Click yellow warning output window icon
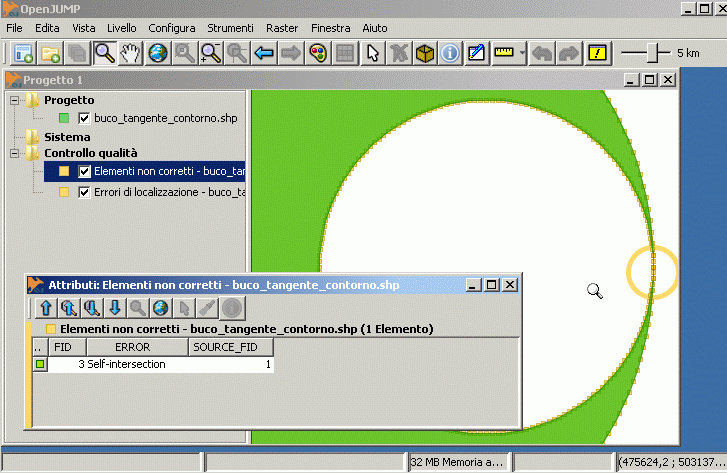 click(x=597, y=53)
